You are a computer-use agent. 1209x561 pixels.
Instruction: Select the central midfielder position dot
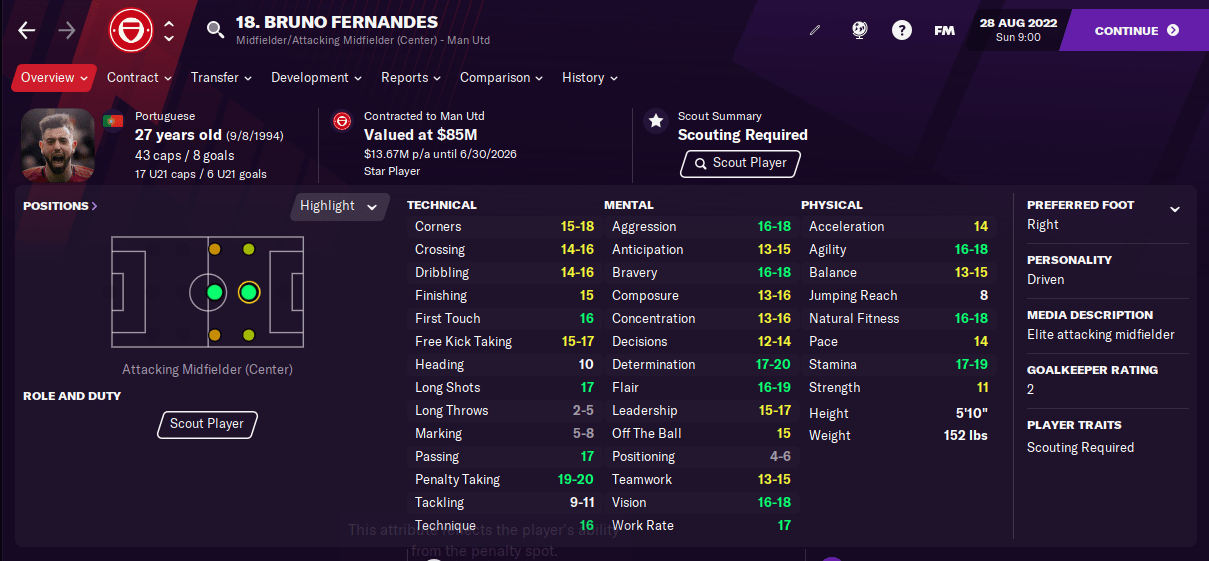point(214,292)
